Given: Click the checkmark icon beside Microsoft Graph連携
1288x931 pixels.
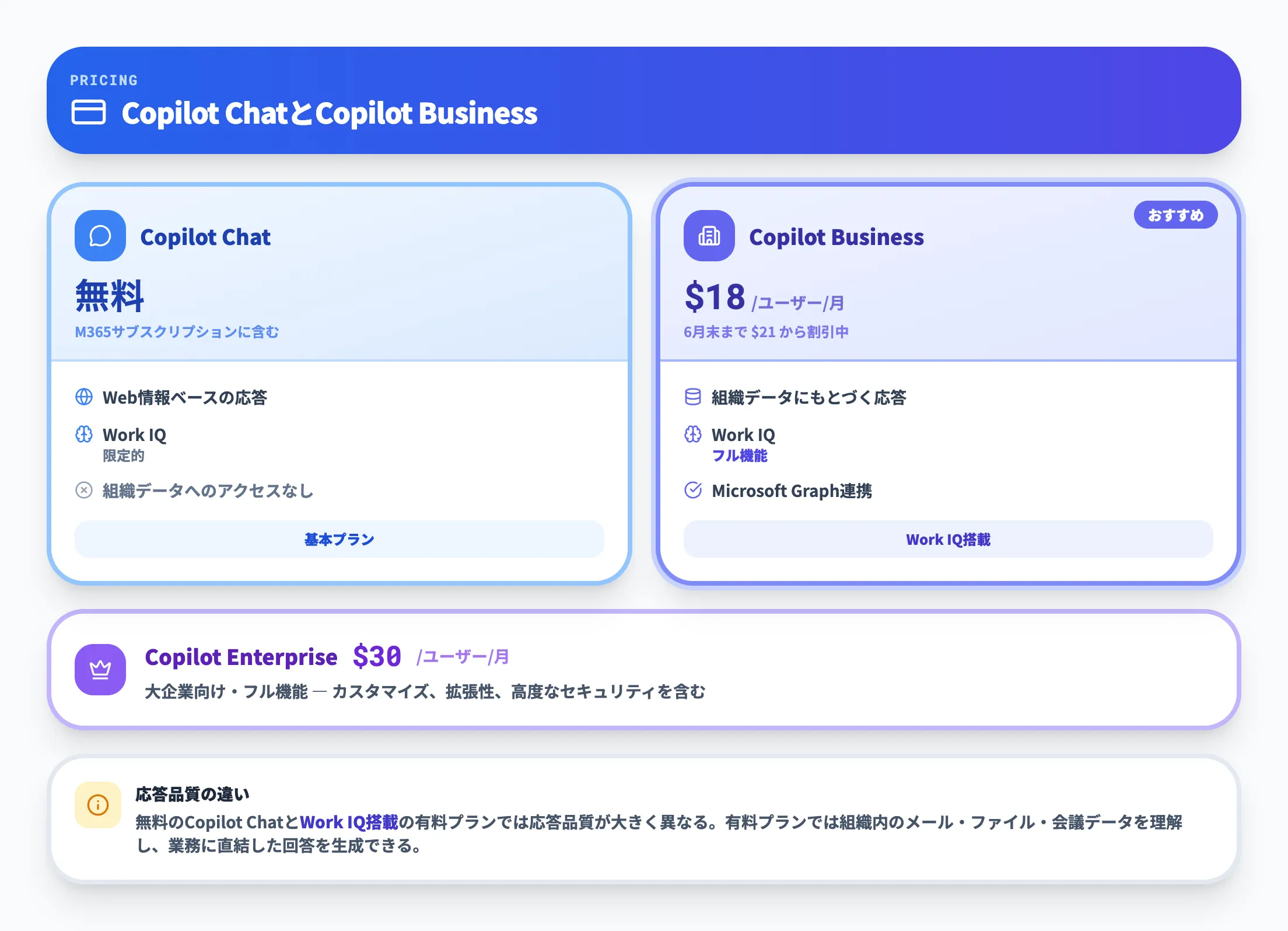Looking at the screenshot, I should [694, 491].
